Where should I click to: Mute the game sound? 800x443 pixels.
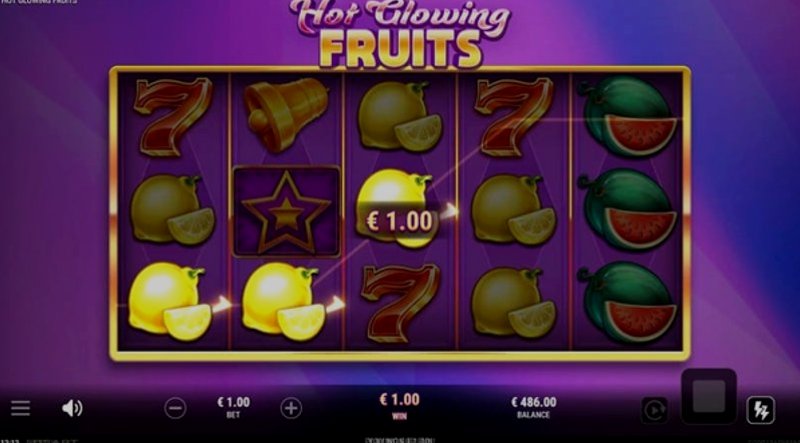point(72,408)
